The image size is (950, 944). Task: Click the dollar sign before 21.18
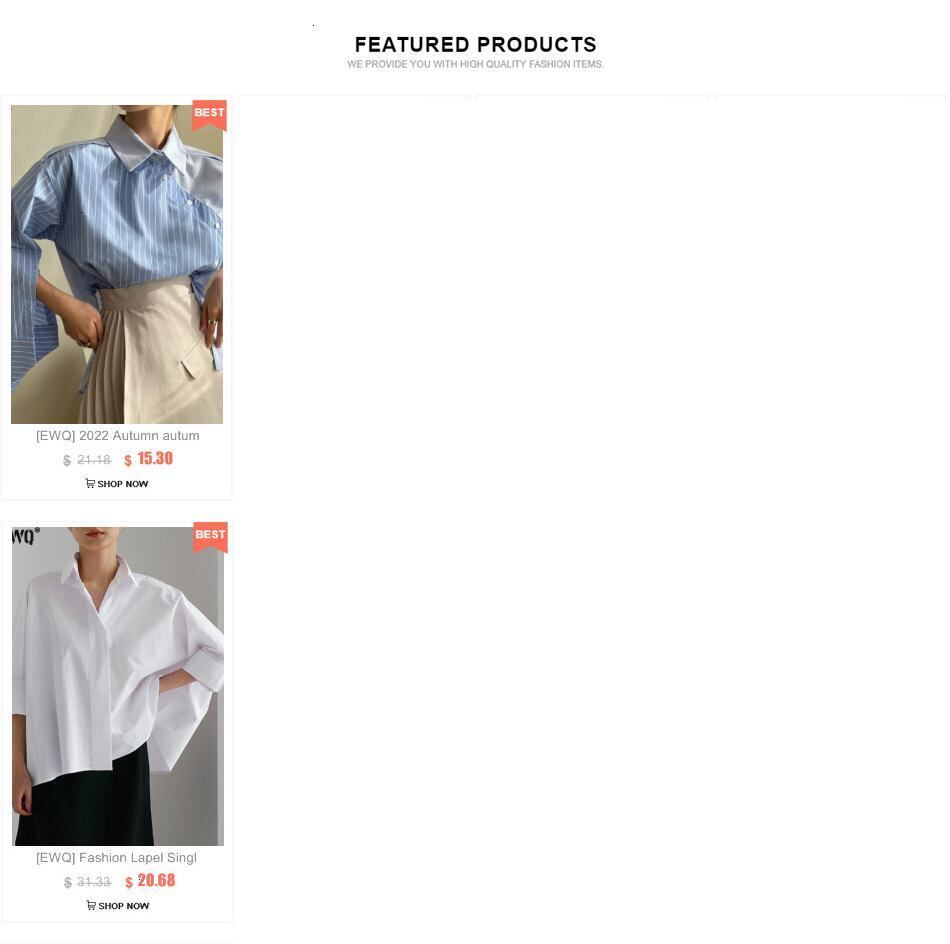(x=67, y=460)
